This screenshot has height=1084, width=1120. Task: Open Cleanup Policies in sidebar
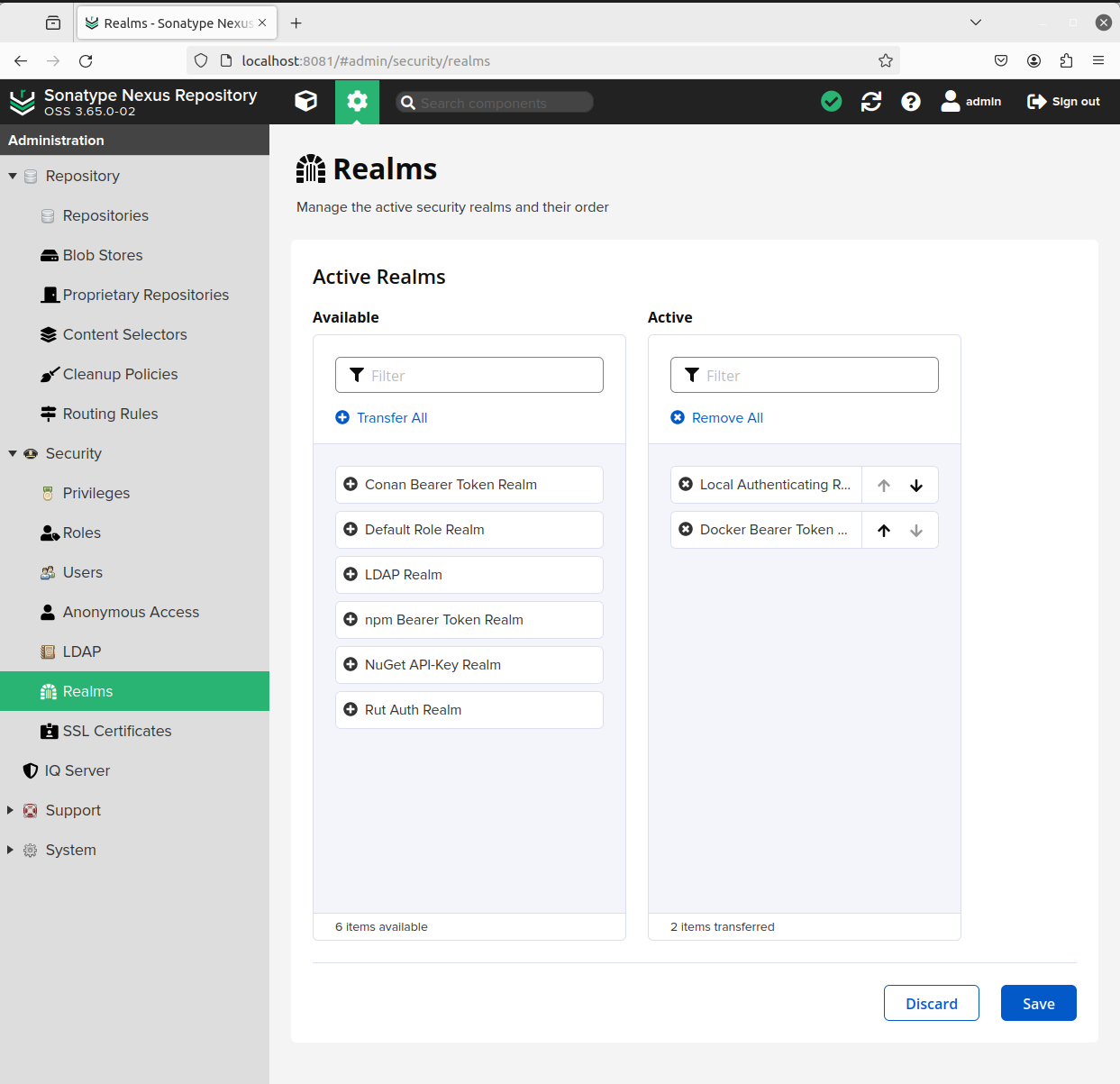(134, 374)
